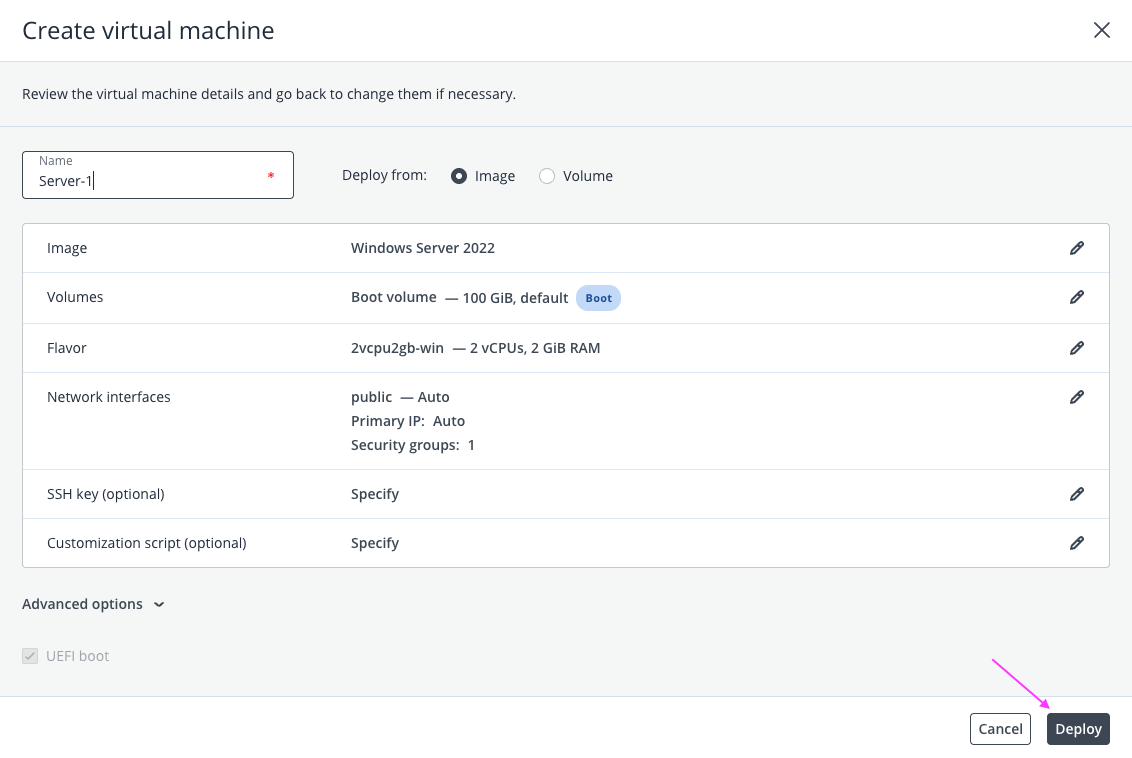Click the Flavor row edit pencil
Screen dimensions: 1132x758
pyautogui.click(x=1076, y=348)
